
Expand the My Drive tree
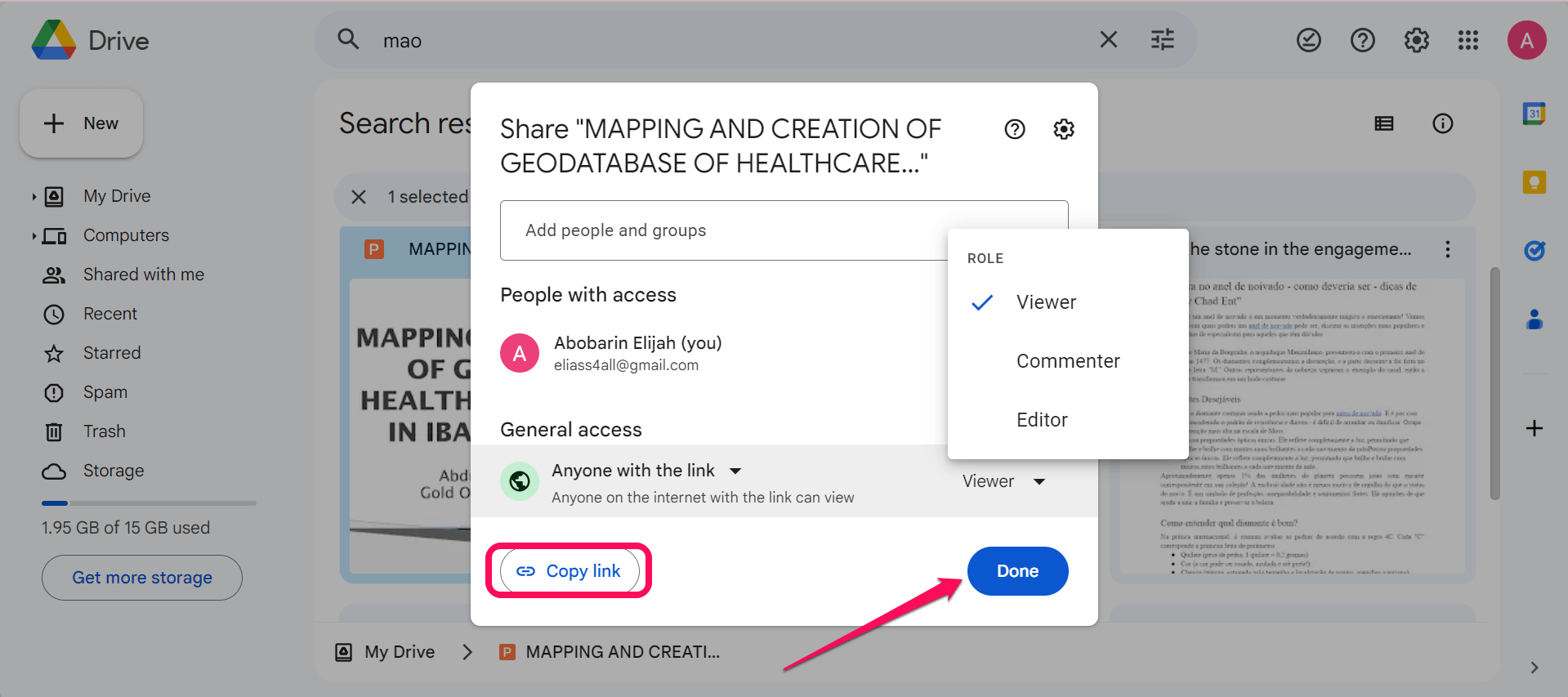pyautogui.click(x=34, y=196)
